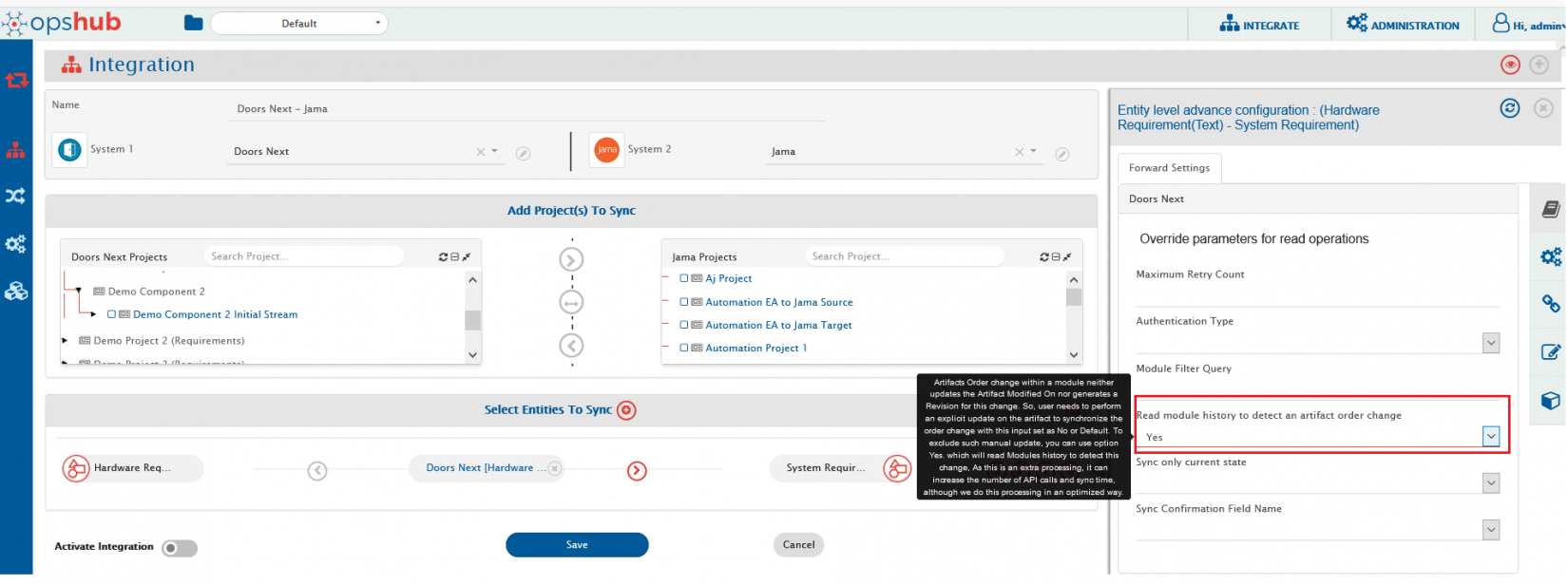Click the Doors Next Search Project field
Screen dimensions: 1568x585
302,256
